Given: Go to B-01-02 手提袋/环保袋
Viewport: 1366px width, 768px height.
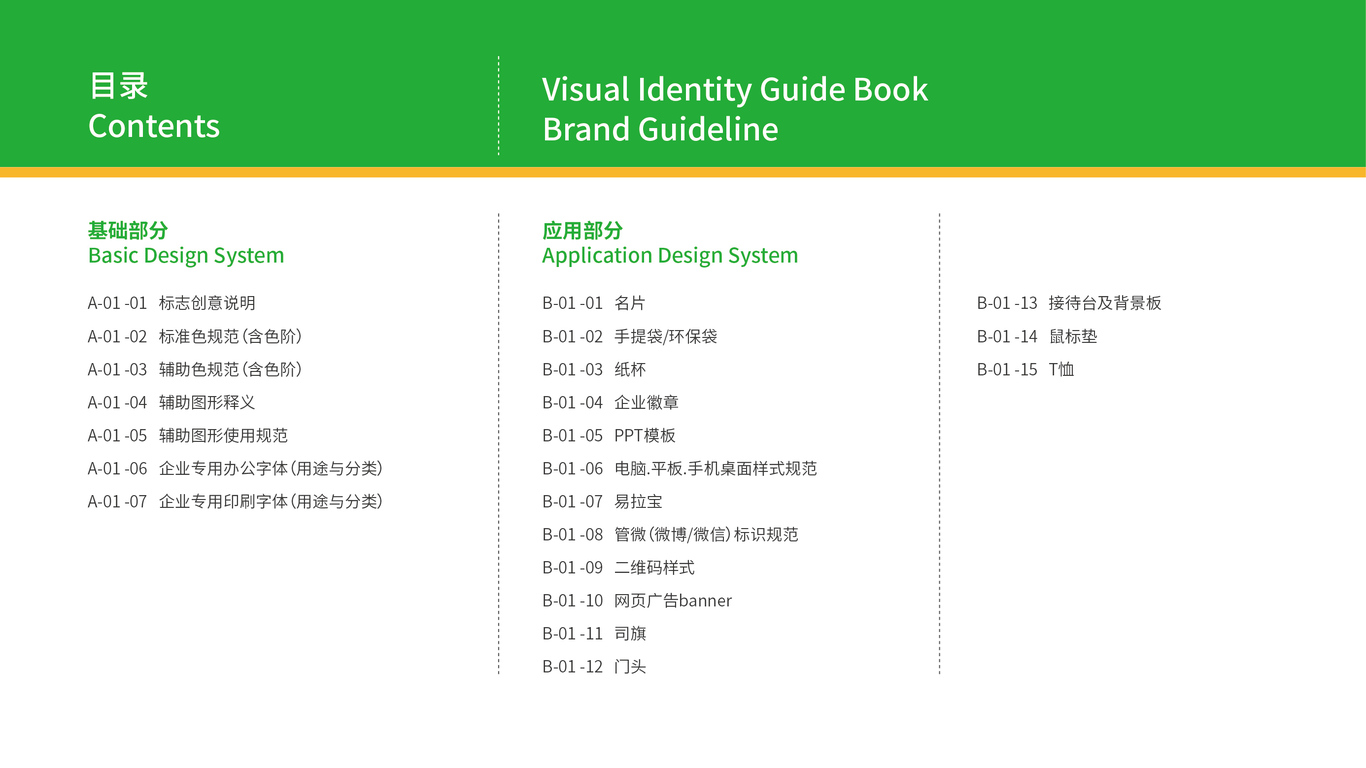Looking at the screenshot, I should tap(630, 336).
